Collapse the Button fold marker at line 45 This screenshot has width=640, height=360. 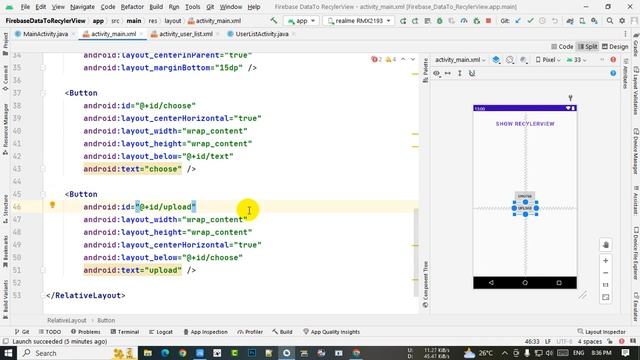pos(43,194)
